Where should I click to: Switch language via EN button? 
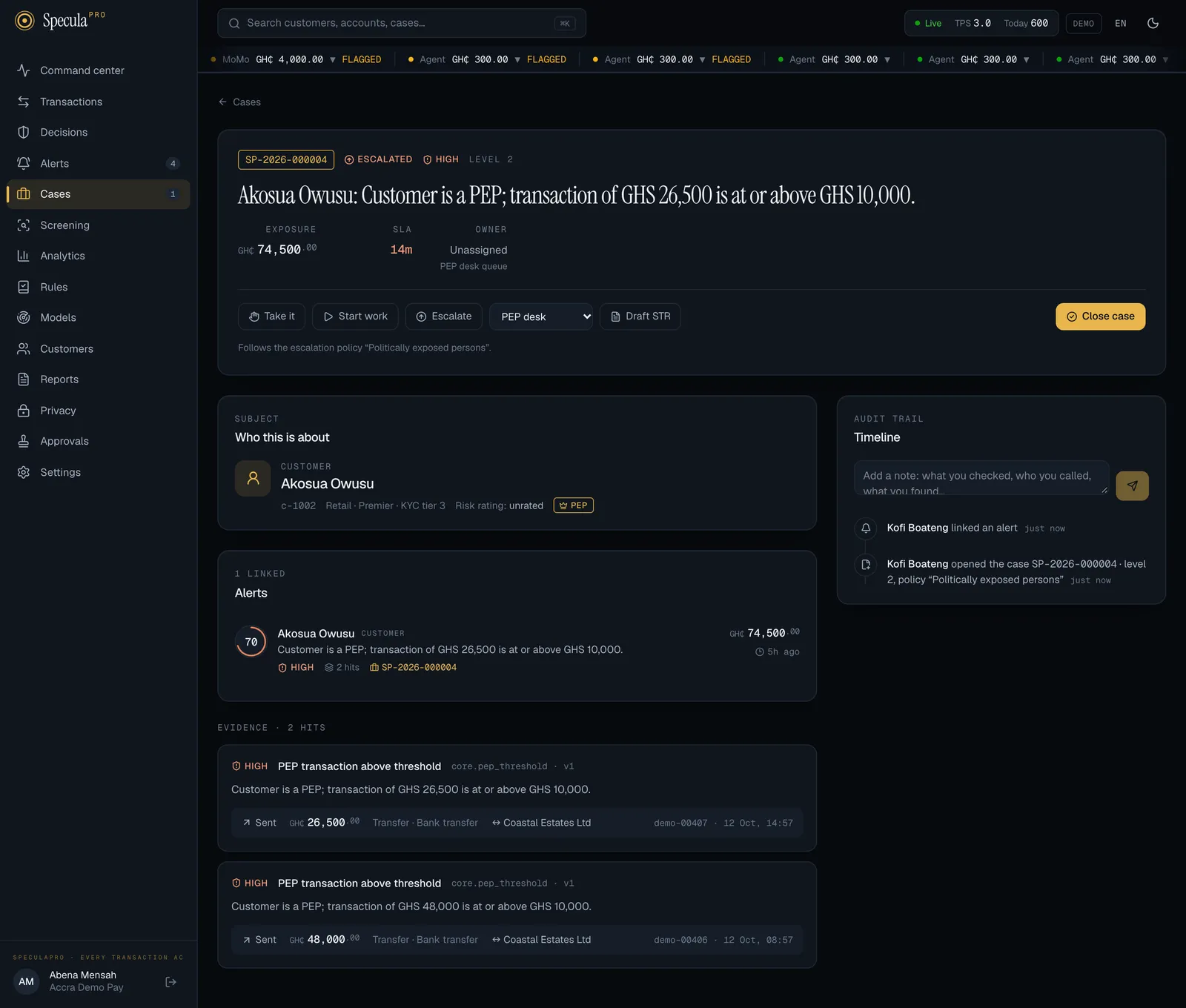pyautogui.click(x=1120, y=23)
